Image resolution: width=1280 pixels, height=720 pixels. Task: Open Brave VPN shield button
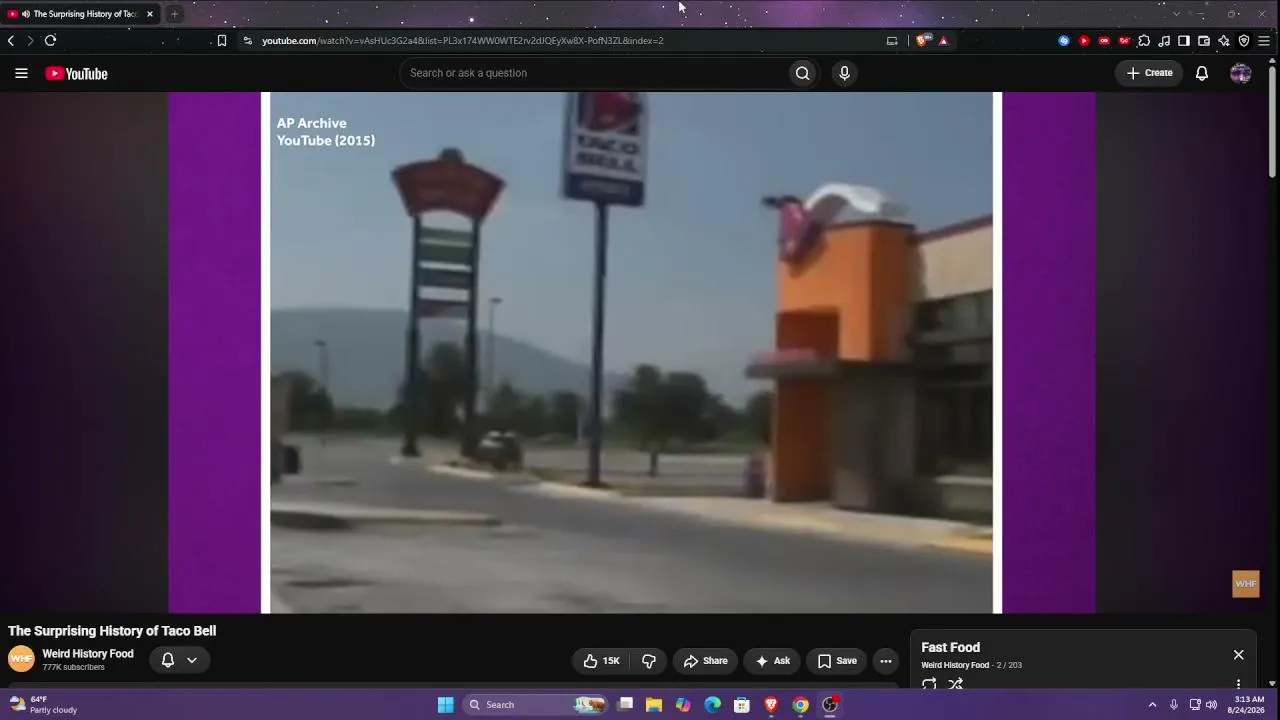(x=1244, y=41)
